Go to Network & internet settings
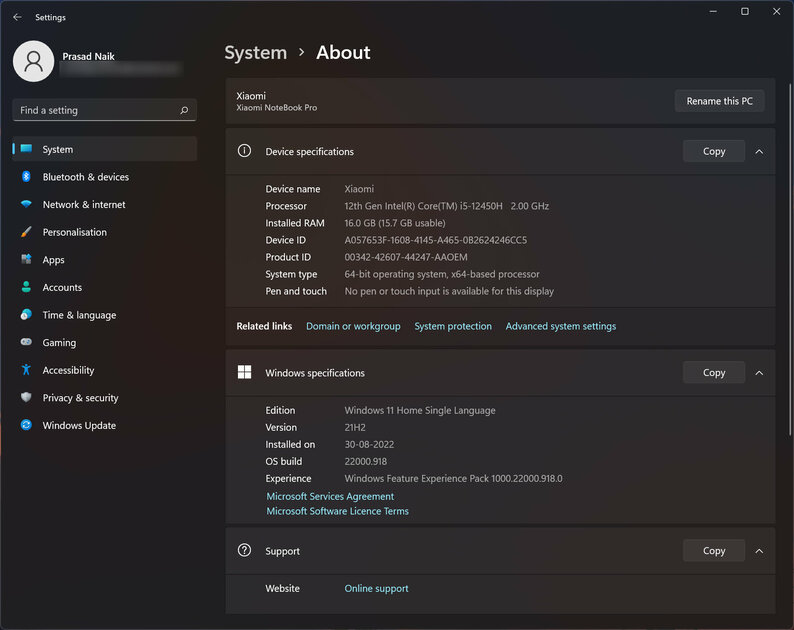 coord(105,204)
